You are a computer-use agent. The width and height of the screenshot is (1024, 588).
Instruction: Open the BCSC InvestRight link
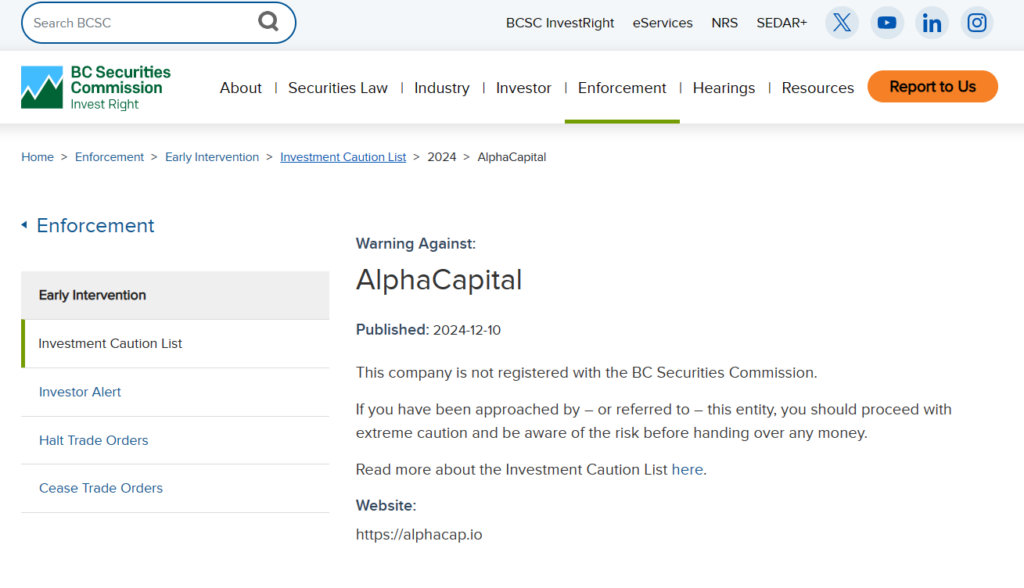coord(560,23)
